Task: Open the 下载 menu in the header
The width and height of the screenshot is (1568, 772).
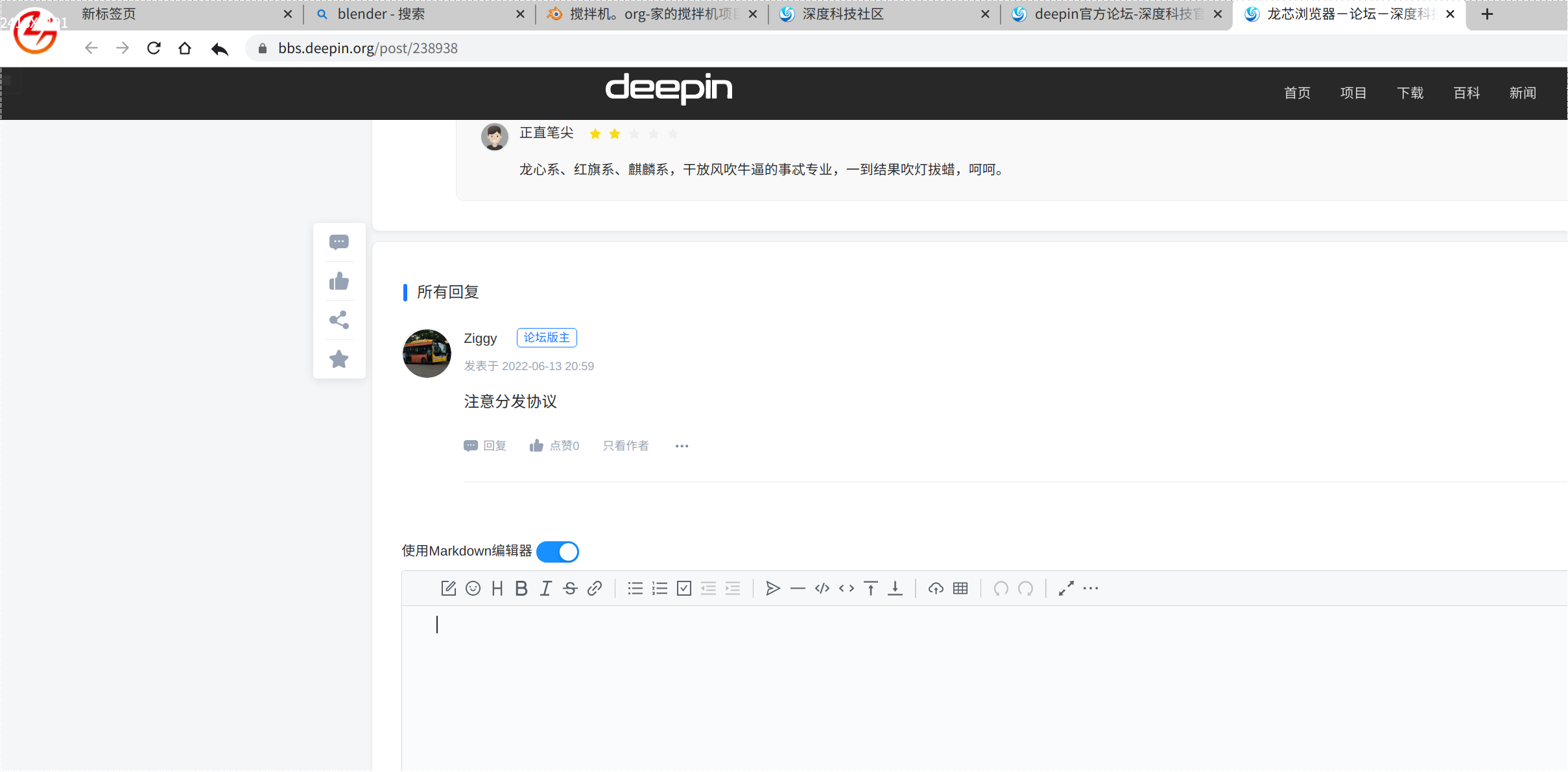Action: point(1409,93)
